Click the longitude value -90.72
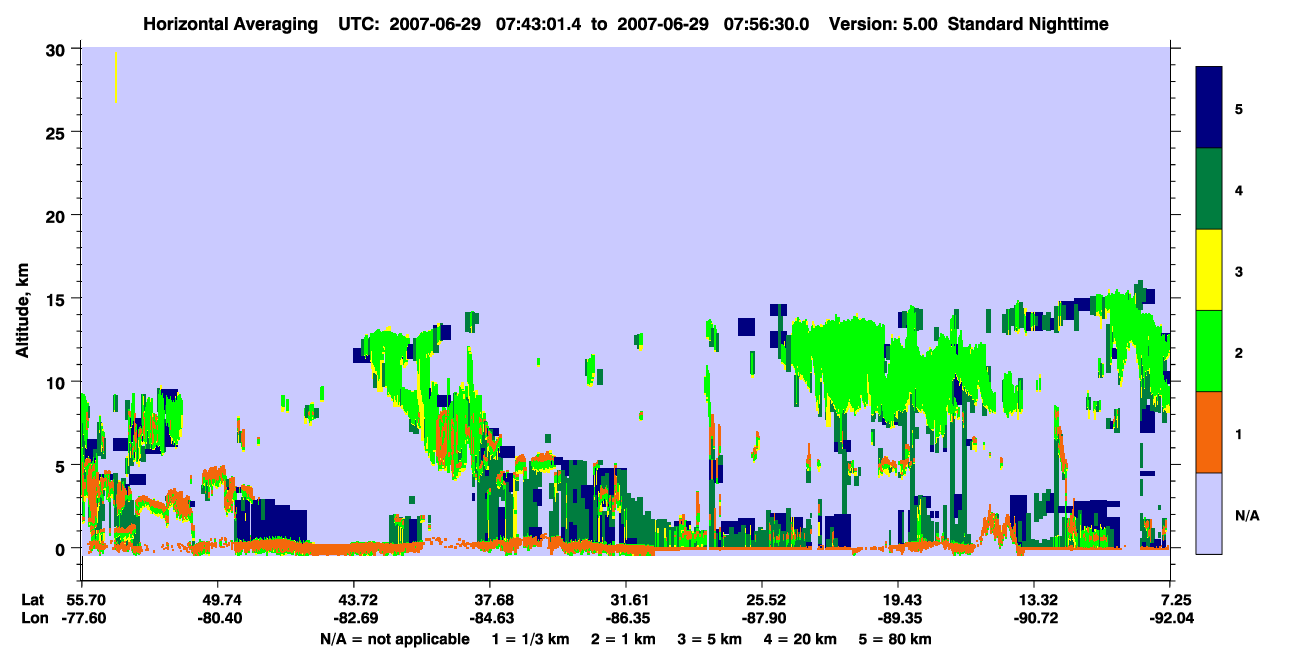The image size is (1300, 667). click(1034, 619)
